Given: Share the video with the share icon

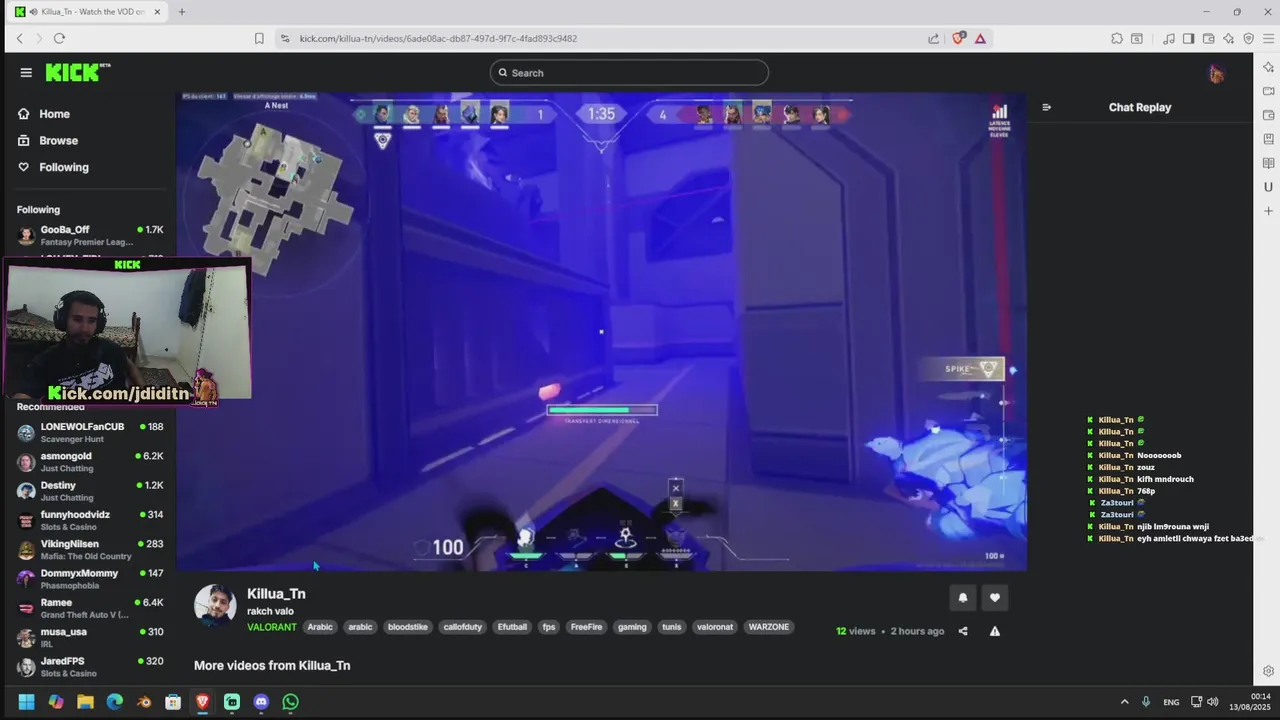Looking at the screenshot, I should 963,631.
